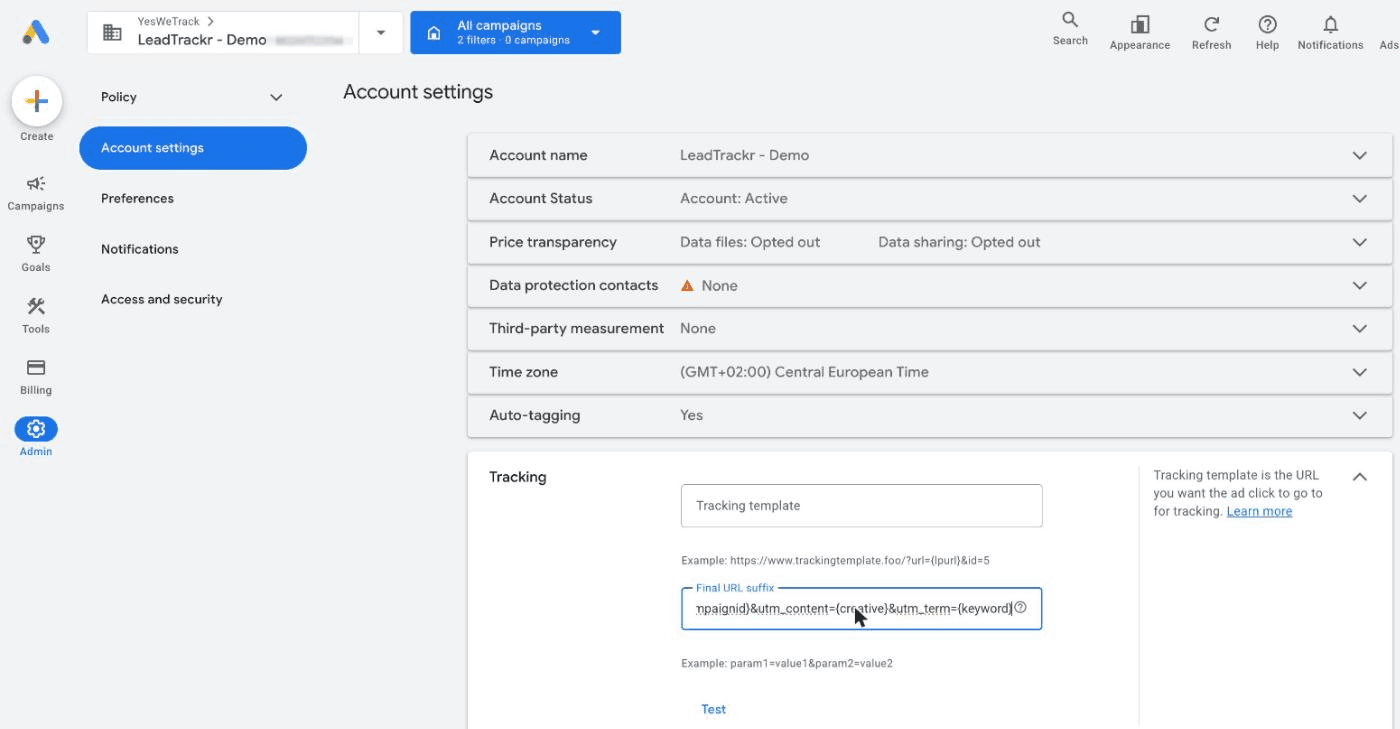Click Third-party measurement None value
This screenshot has height=729, width=1400.
click(698, 328)
